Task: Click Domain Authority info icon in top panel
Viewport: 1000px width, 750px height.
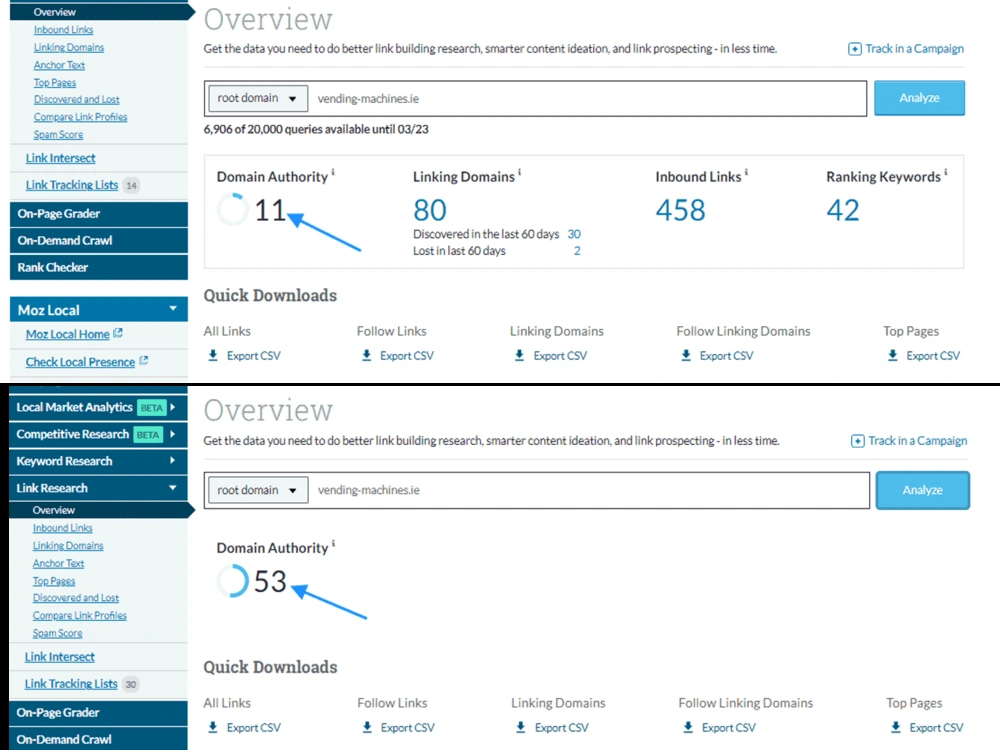Action: 333,172
